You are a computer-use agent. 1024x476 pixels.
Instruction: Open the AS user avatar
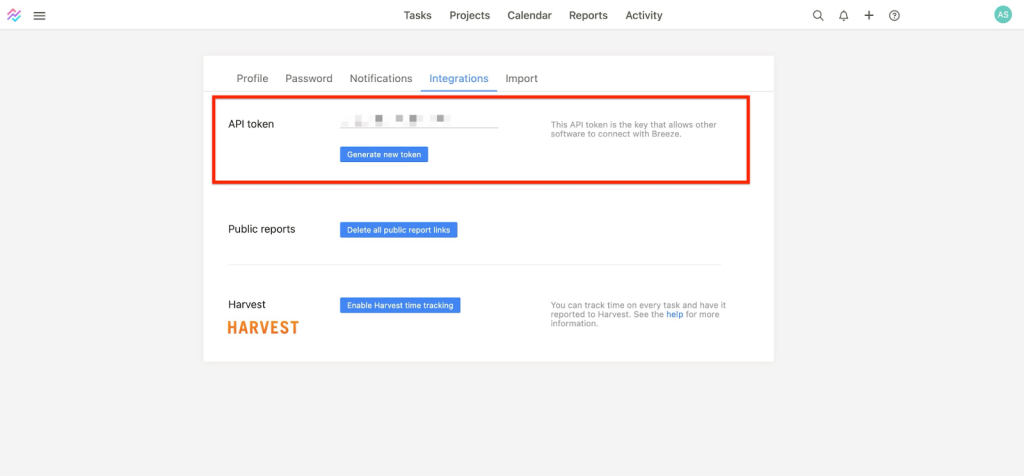[x=1002, y=15]
